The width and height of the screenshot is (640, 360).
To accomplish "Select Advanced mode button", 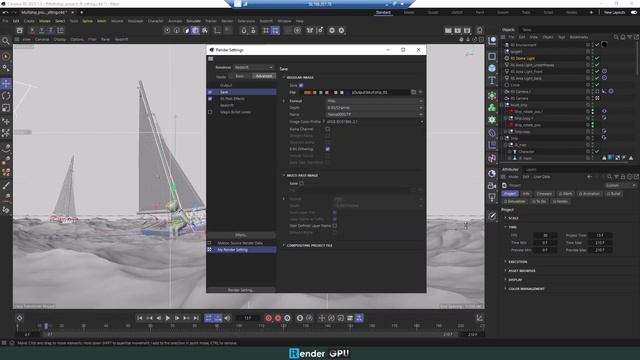I will 264,76.
